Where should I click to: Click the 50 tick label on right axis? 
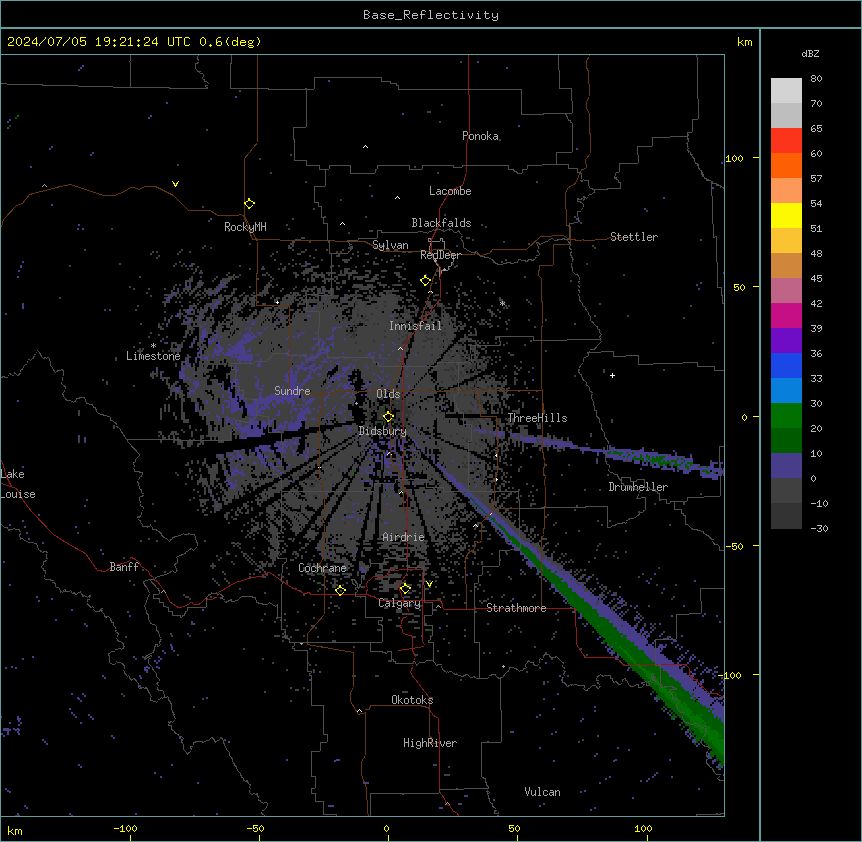[x=739, y=287]
